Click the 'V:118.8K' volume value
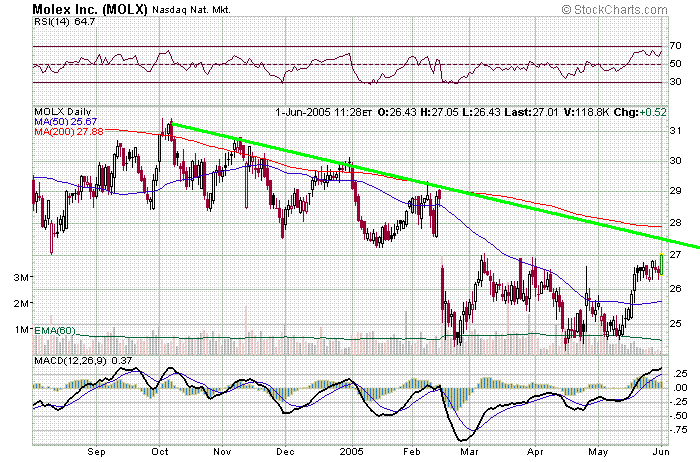 (586, 112)
